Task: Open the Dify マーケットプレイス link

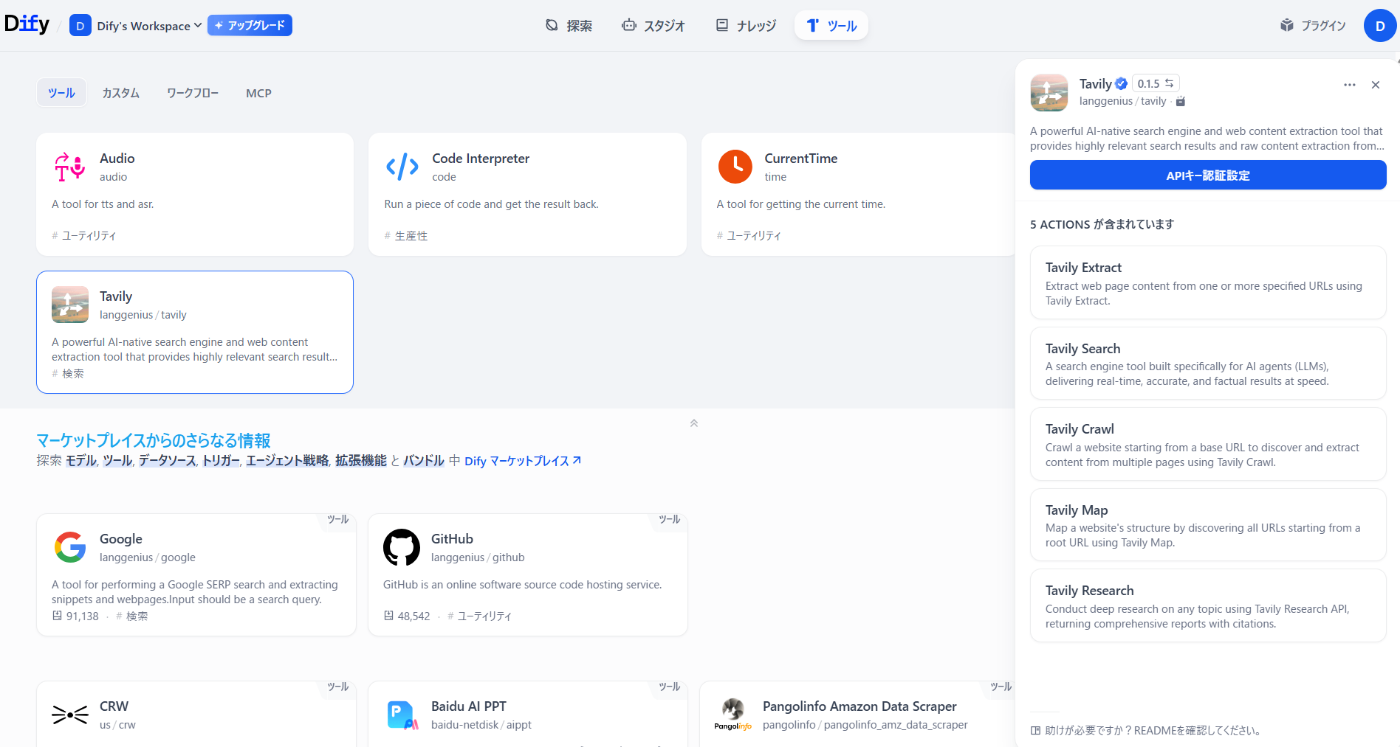Action: coord(523,461)
